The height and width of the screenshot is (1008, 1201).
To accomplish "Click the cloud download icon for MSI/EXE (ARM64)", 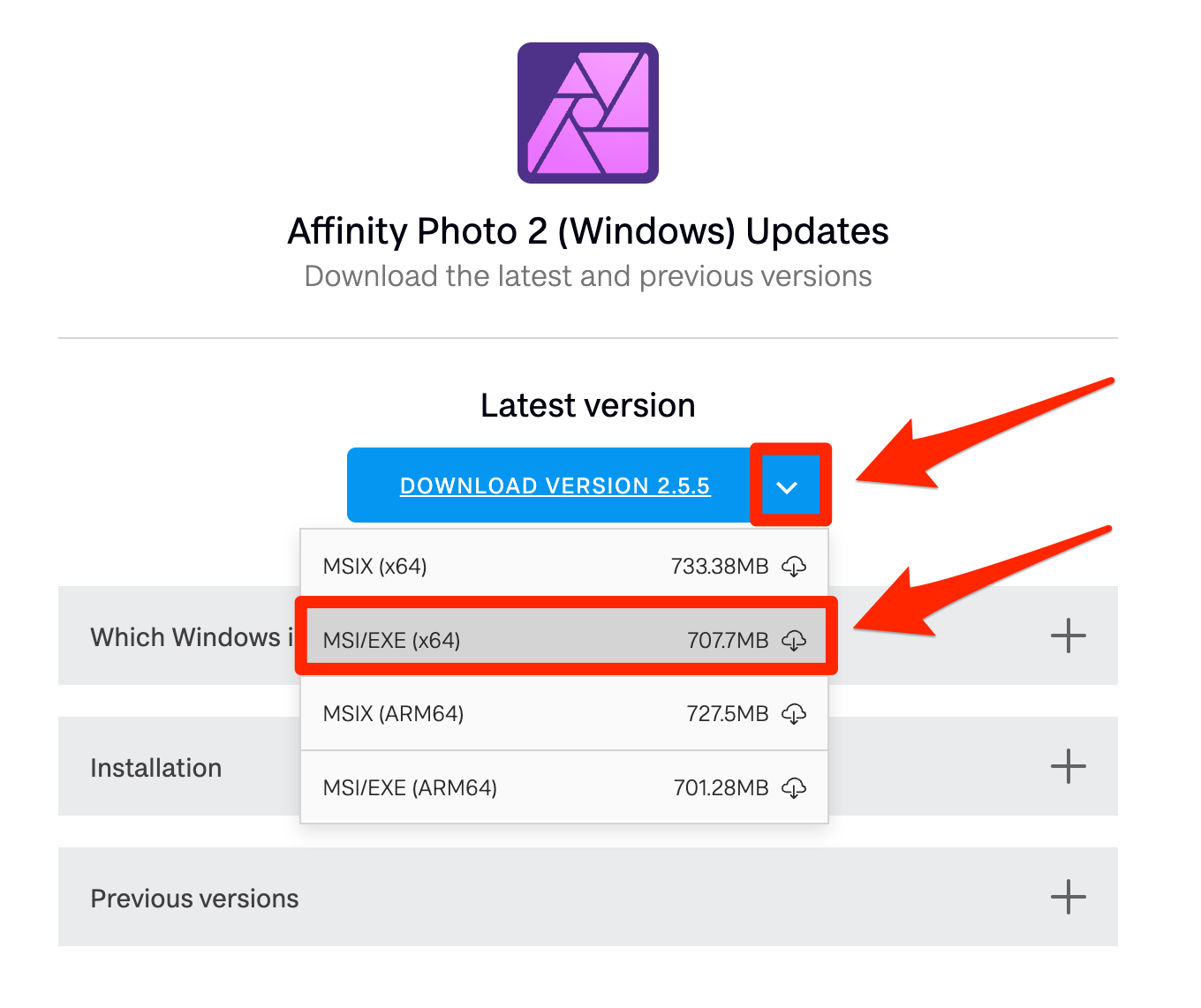I will click(x=794, y=788).
